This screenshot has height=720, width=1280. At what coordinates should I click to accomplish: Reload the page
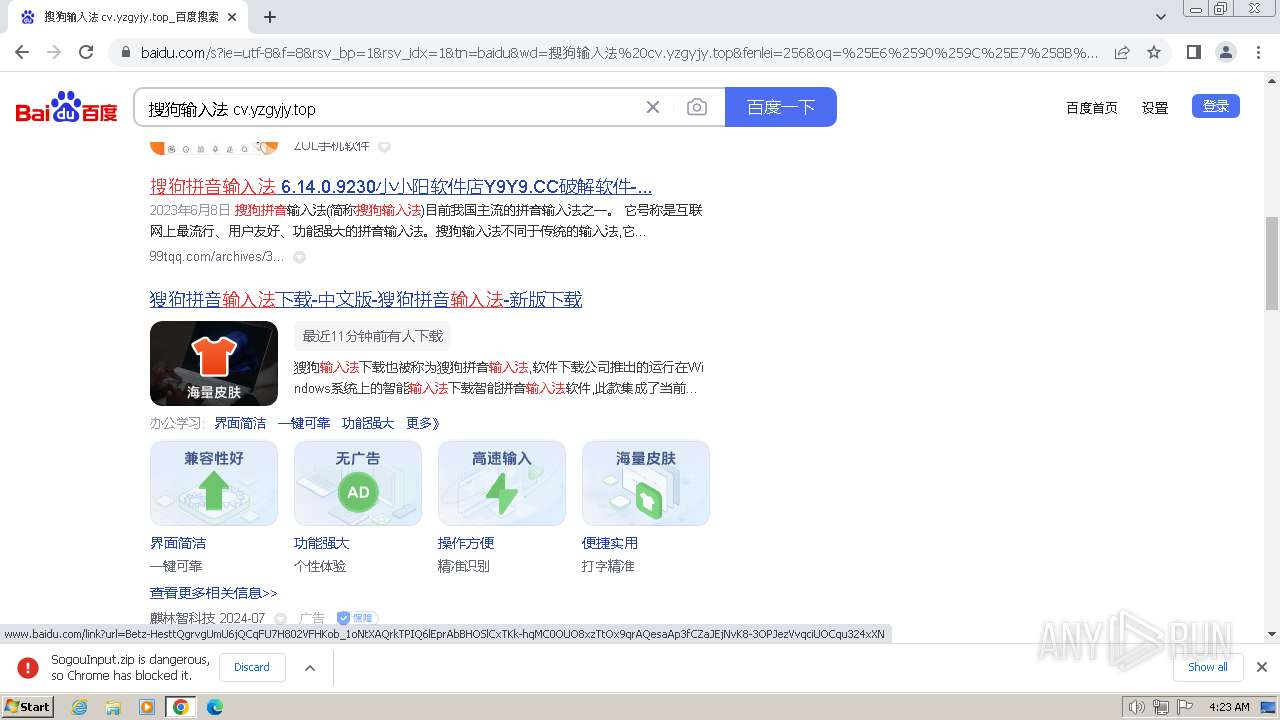[x=86, y=52]
